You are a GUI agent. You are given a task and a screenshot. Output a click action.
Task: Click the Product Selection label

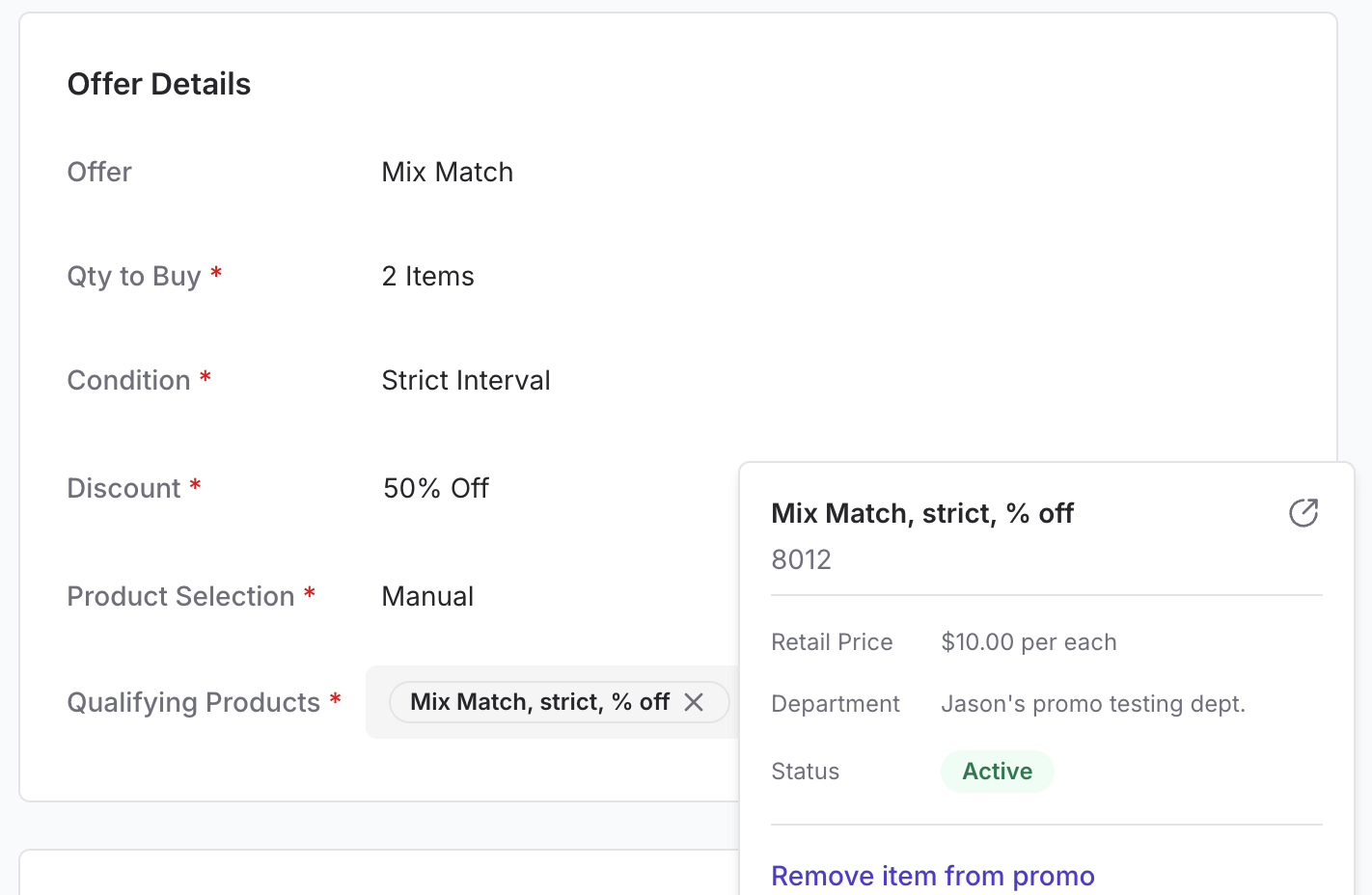click(x=180, y=597)
